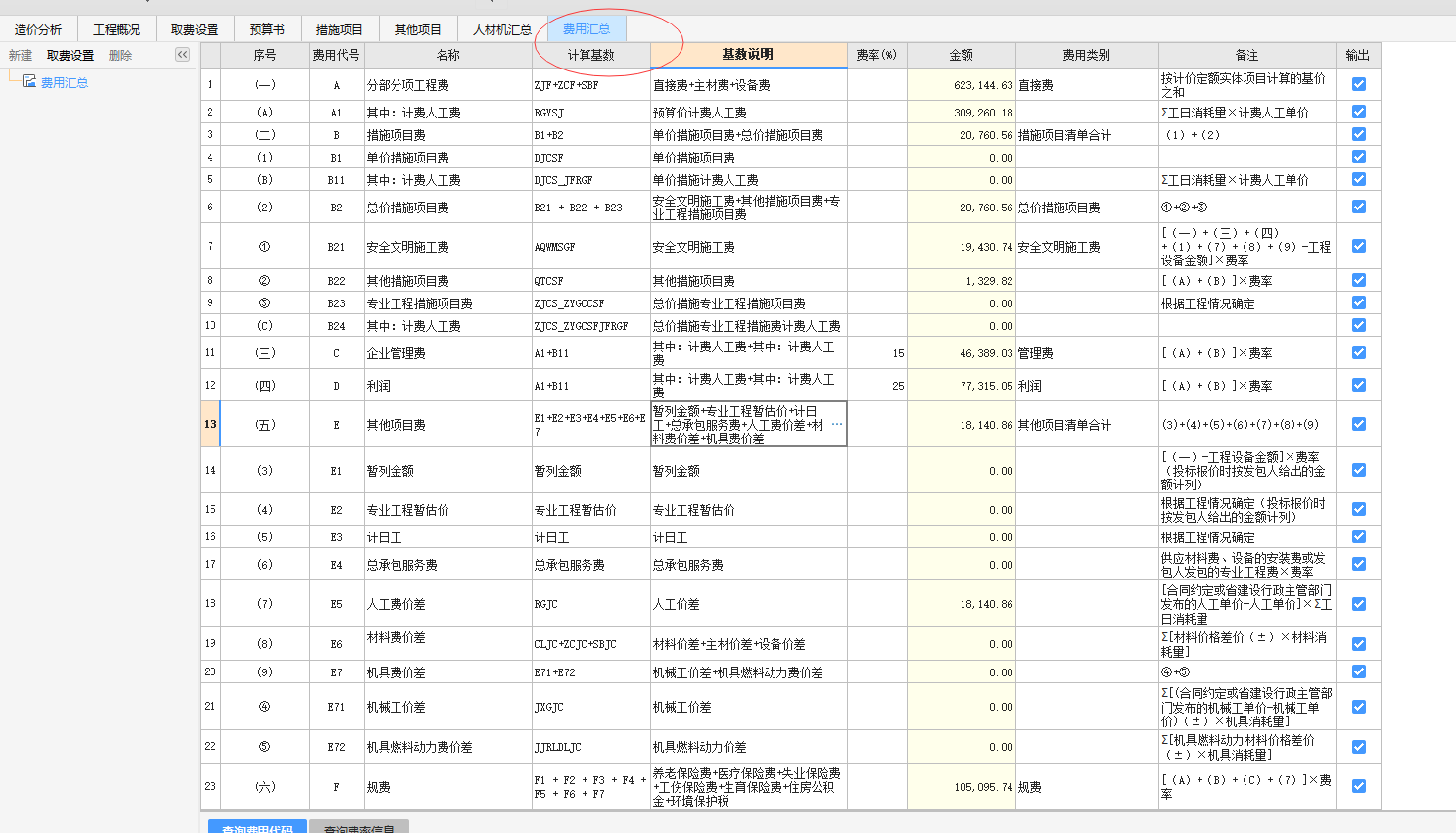This screenshot has height=833, width=1456.
Task: Toggle output checkbox for 企业管理费 row
Action: (1358, 352)
